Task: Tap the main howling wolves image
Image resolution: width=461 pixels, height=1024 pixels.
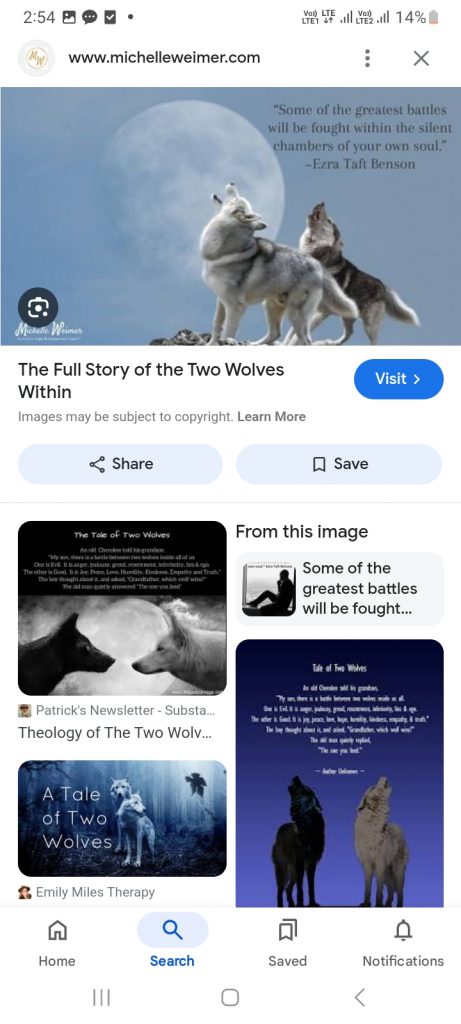Action: 230,216
